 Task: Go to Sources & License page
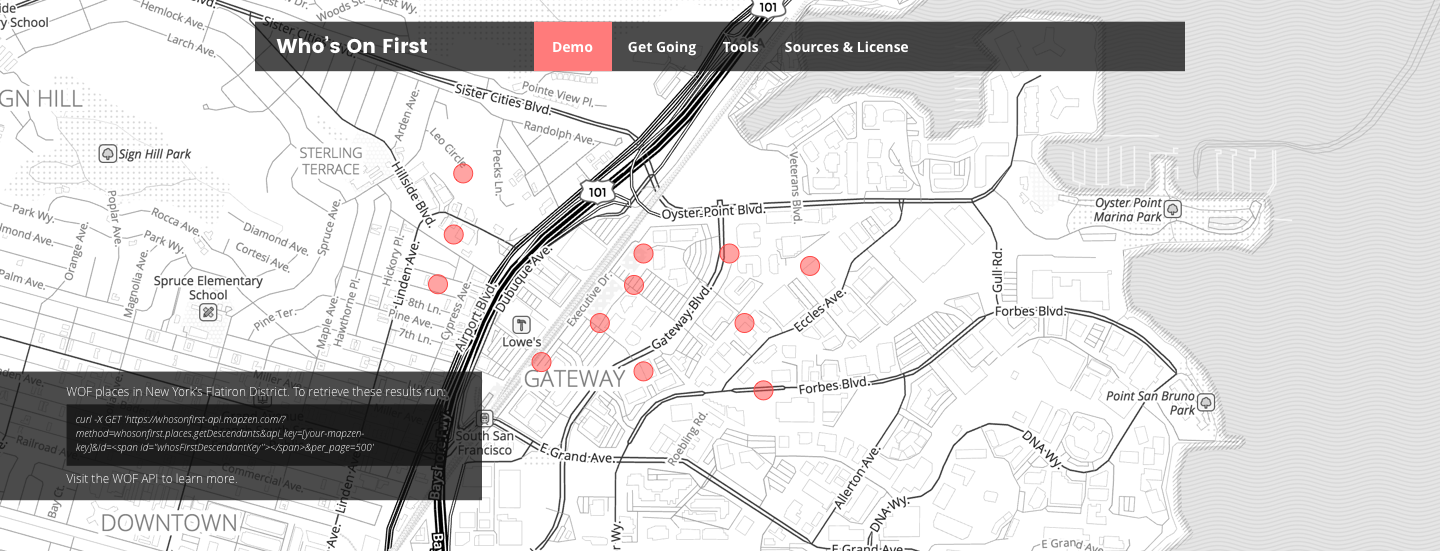(846, 47)
